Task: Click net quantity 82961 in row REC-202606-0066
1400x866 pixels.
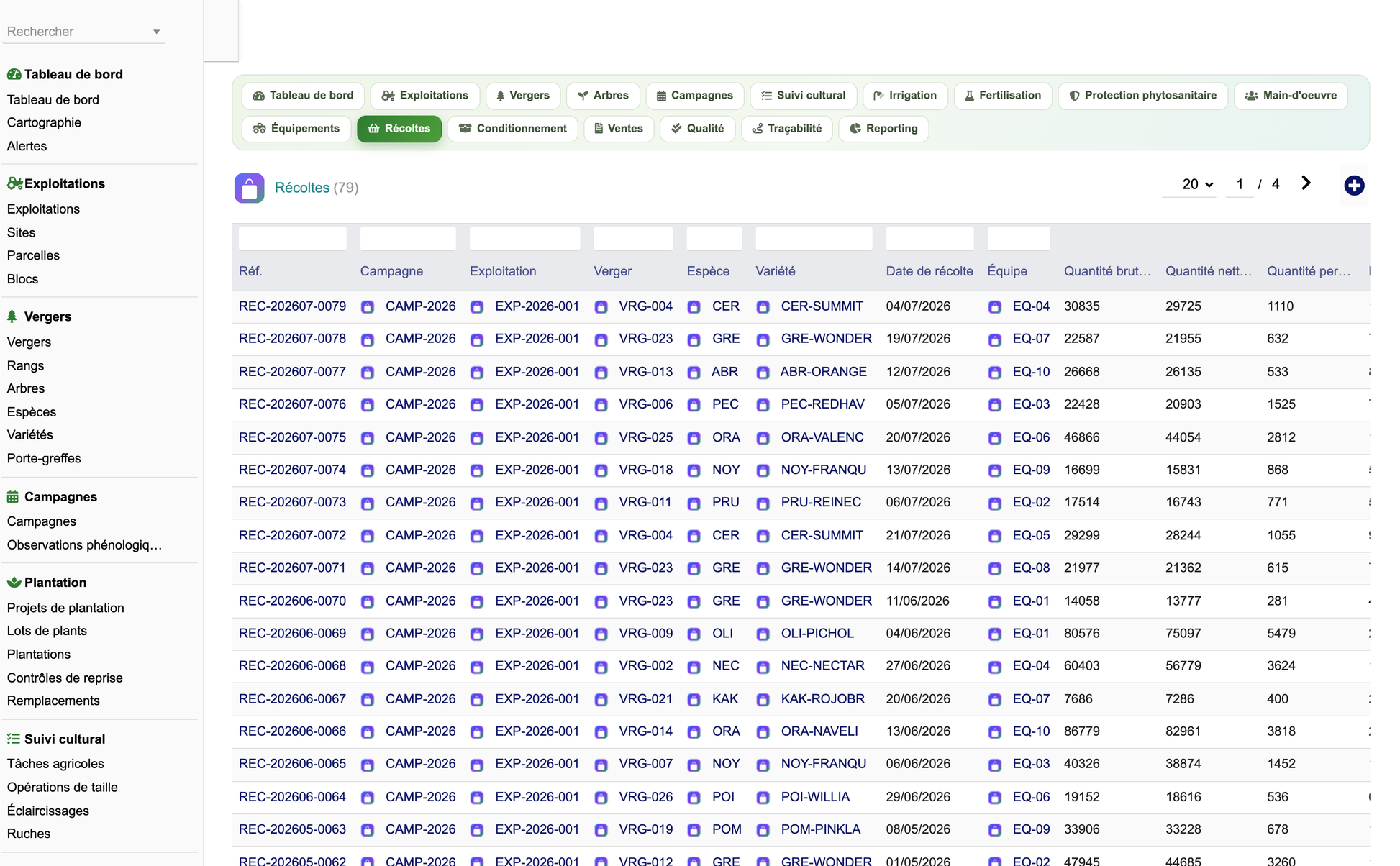Action: coord(1183,731)
